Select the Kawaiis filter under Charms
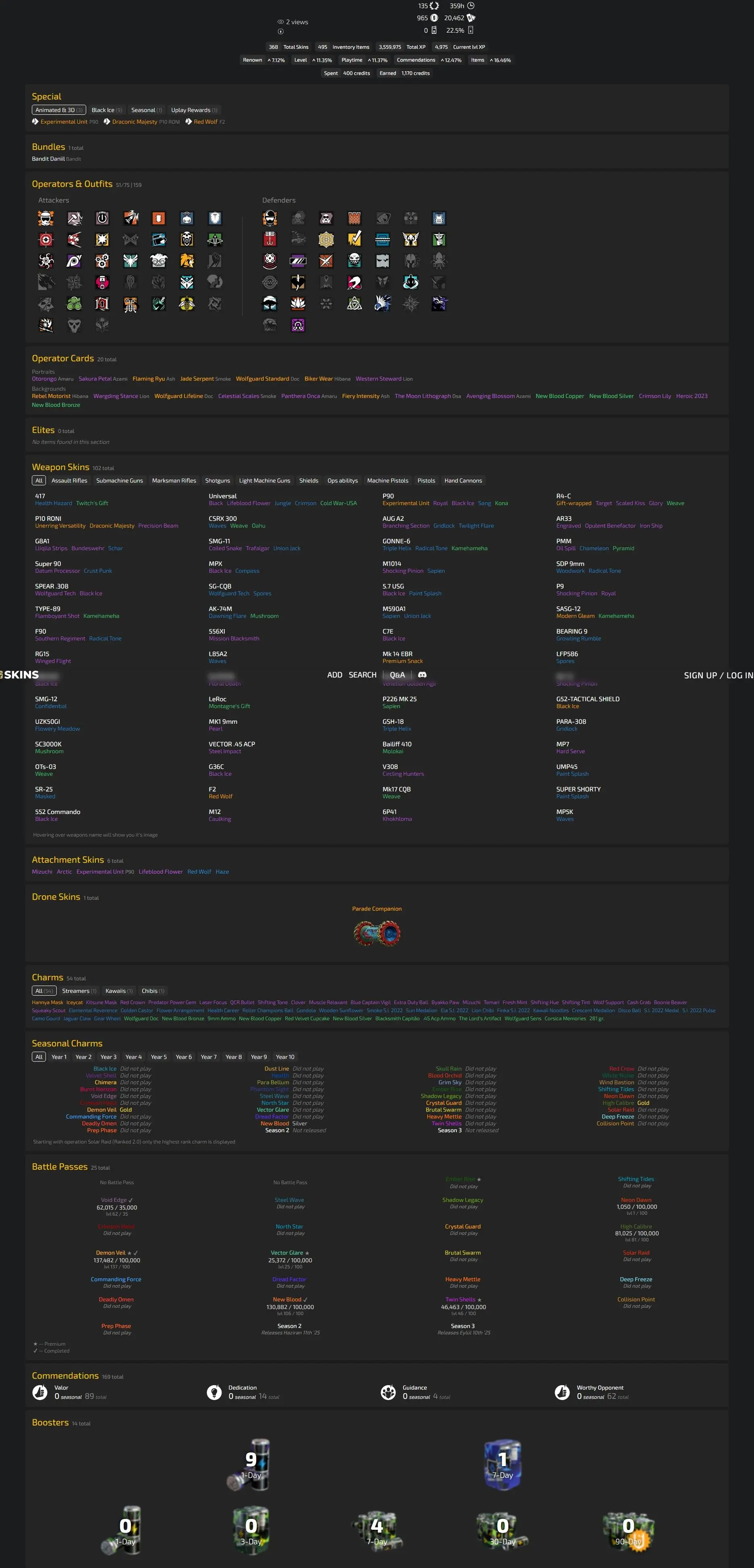The width and height of the screenshot is (754, 1568). [x=119, y=991]
